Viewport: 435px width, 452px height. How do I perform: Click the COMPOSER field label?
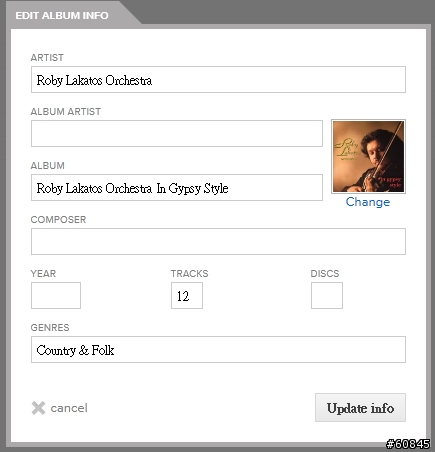tap(58, 220)
